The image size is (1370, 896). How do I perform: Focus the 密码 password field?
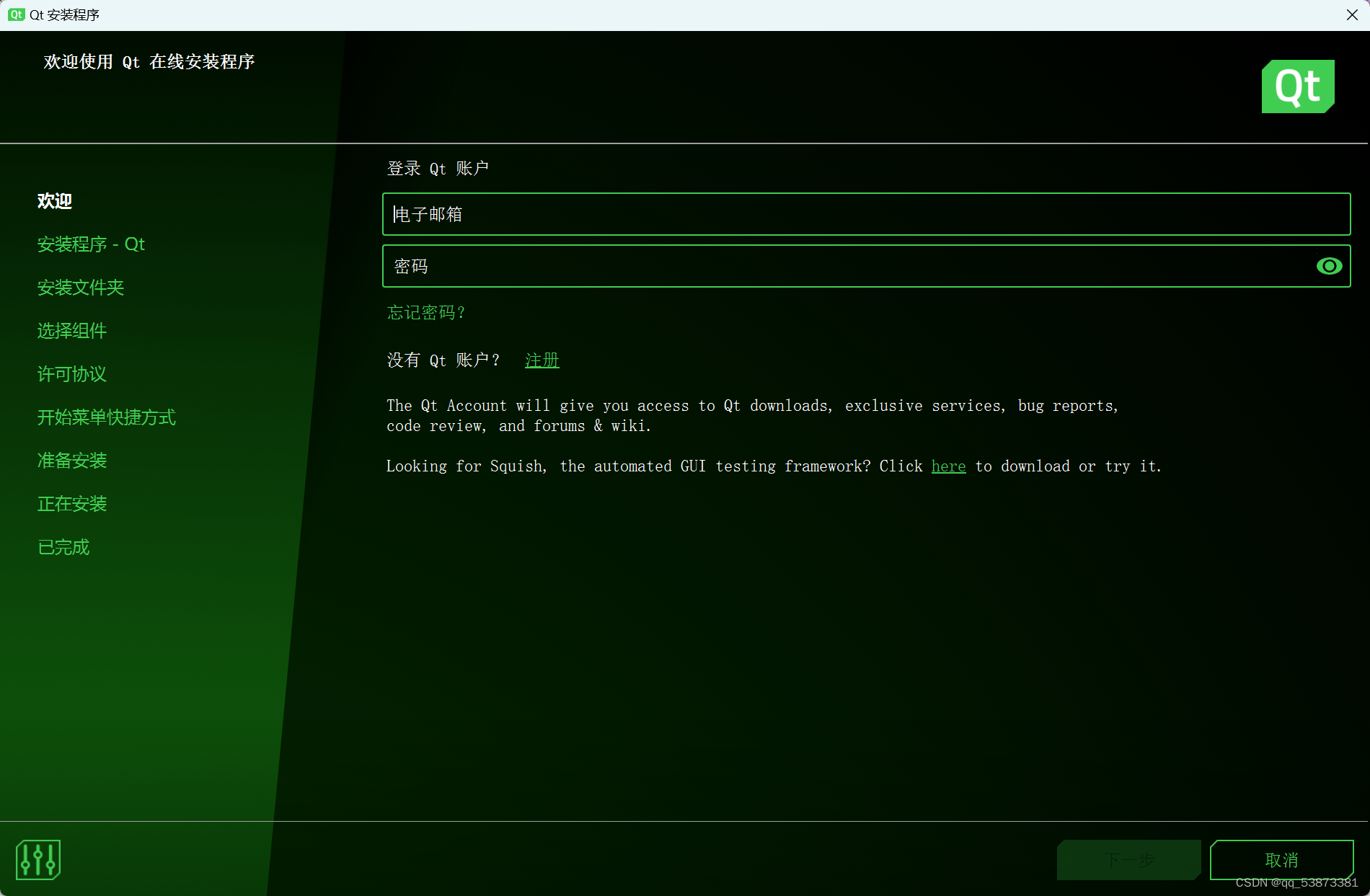[844, 266]
